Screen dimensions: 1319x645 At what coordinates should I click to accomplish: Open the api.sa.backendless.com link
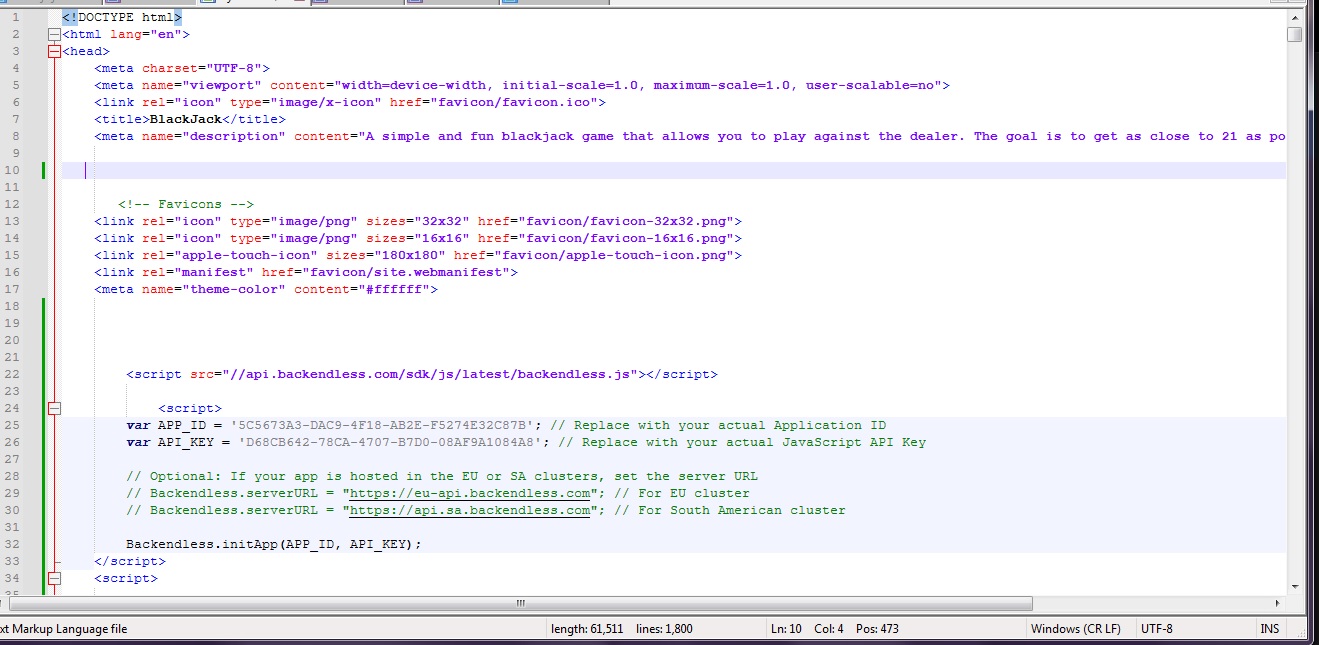[x=470, y=510]
